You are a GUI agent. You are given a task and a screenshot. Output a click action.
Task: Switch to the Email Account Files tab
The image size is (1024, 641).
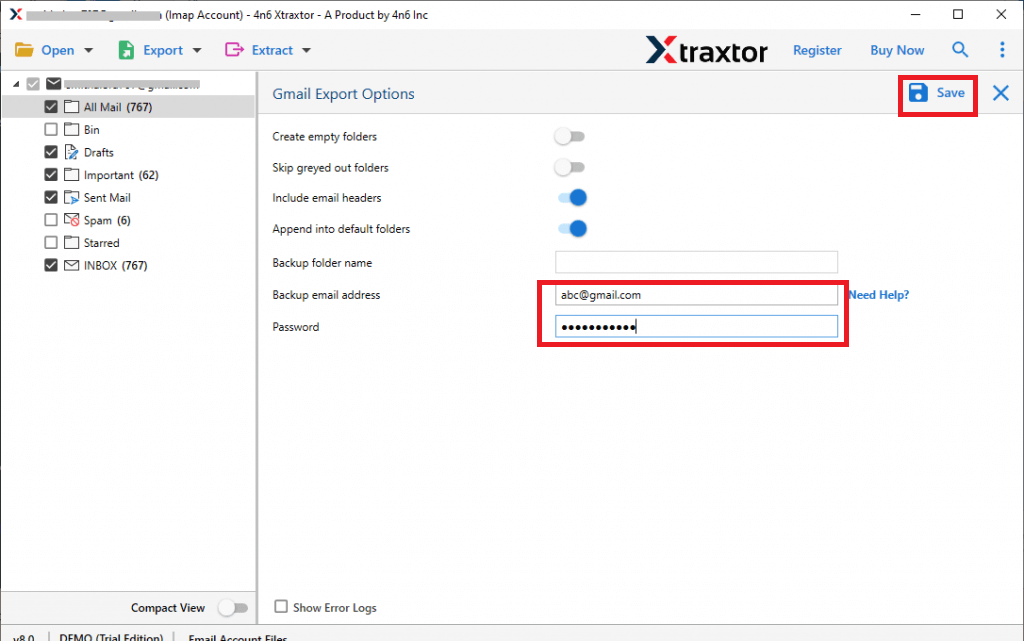[x=238, y=637]
